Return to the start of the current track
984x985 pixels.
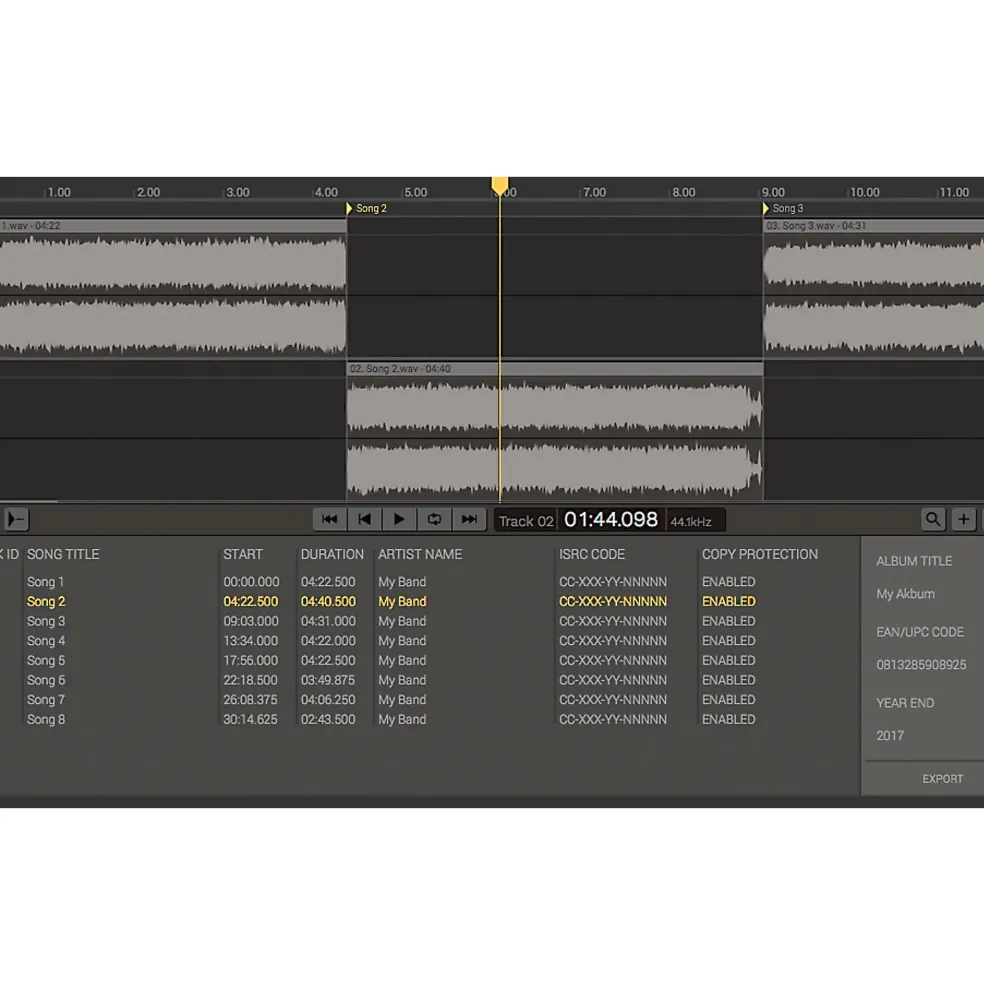(364, 520)
